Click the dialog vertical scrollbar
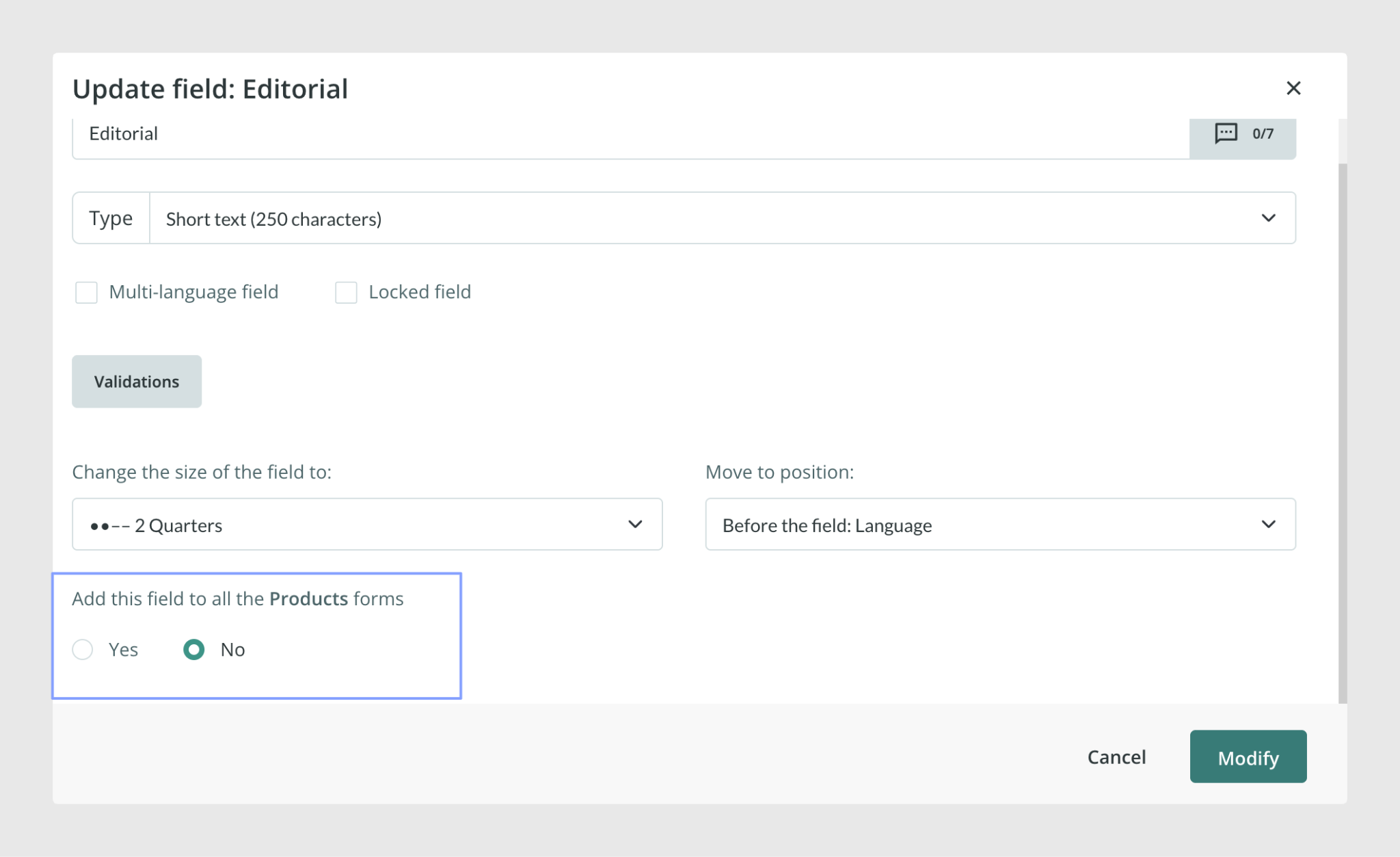The height and width of the screenshot is (857, 1400). pos(1343,432)
